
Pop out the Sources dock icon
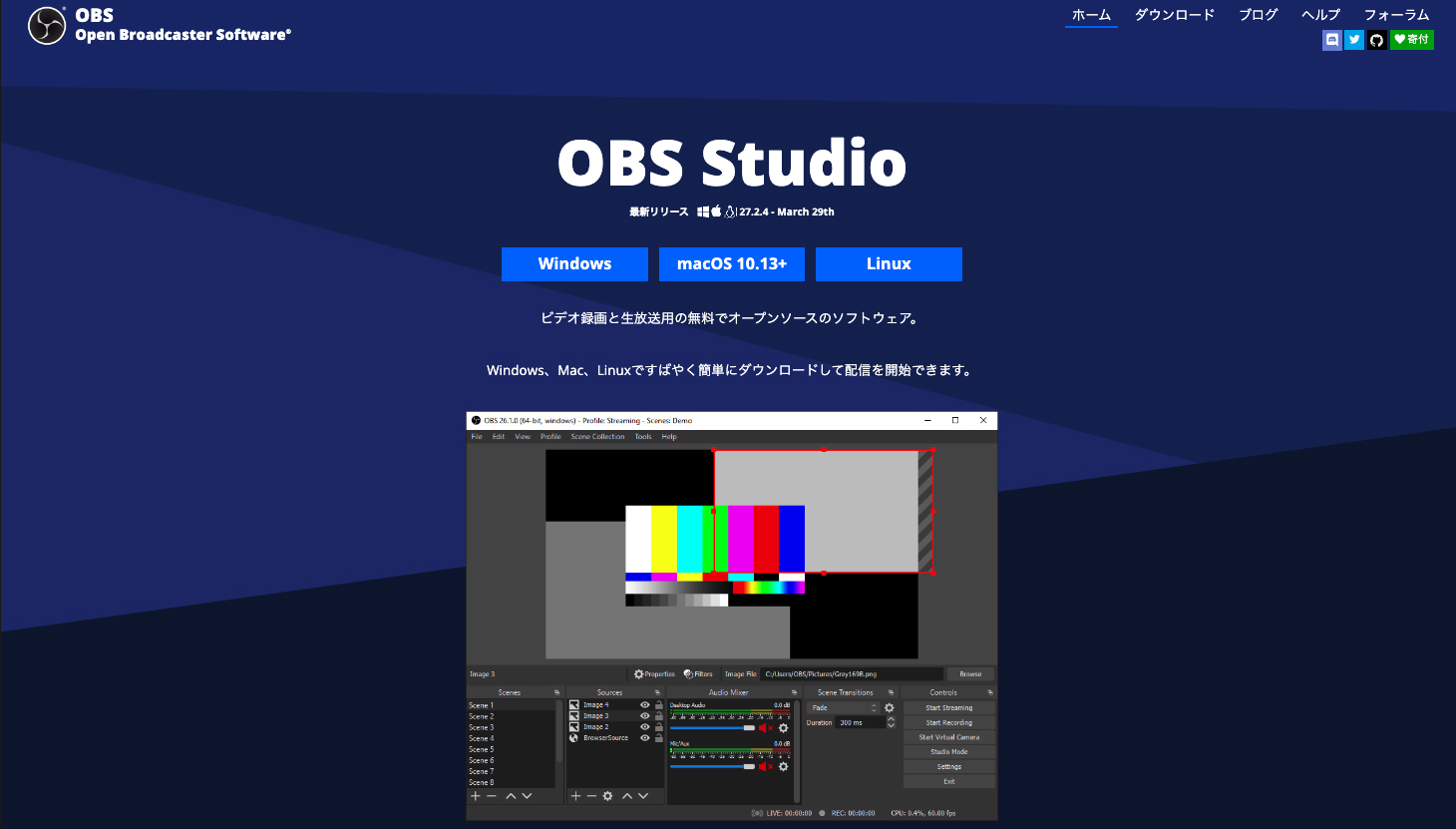(657, 692)
